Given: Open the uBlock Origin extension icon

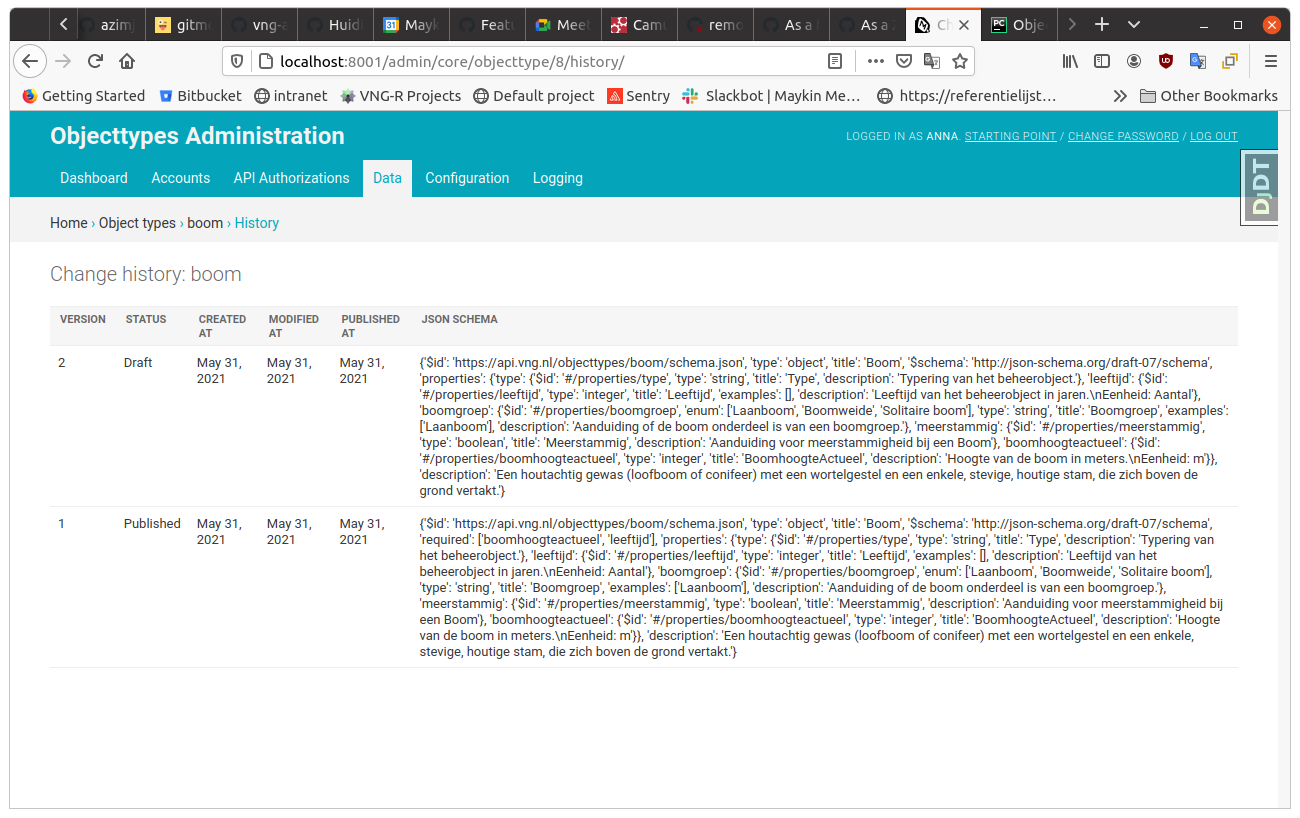Looking at the screenshot, I should pos(1166,61).
